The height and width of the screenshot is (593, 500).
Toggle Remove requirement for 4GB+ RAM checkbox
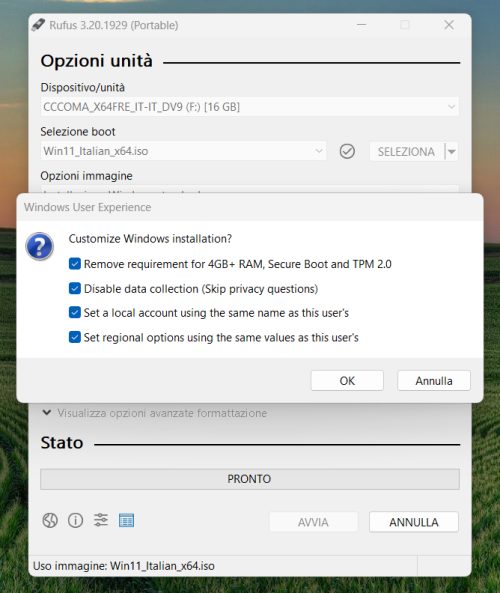click(75, 264)
